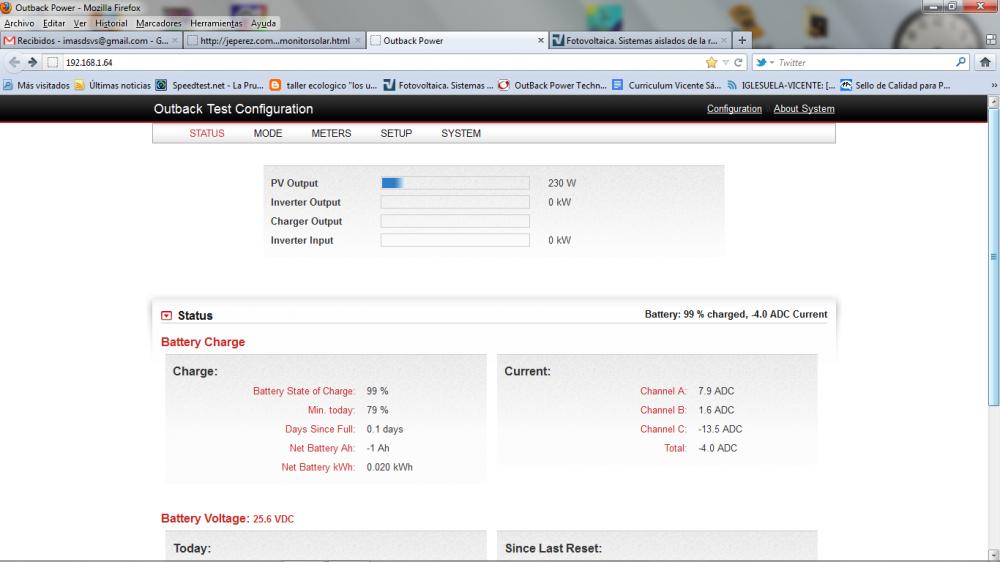Open the Archivo menu

(19, 23)
